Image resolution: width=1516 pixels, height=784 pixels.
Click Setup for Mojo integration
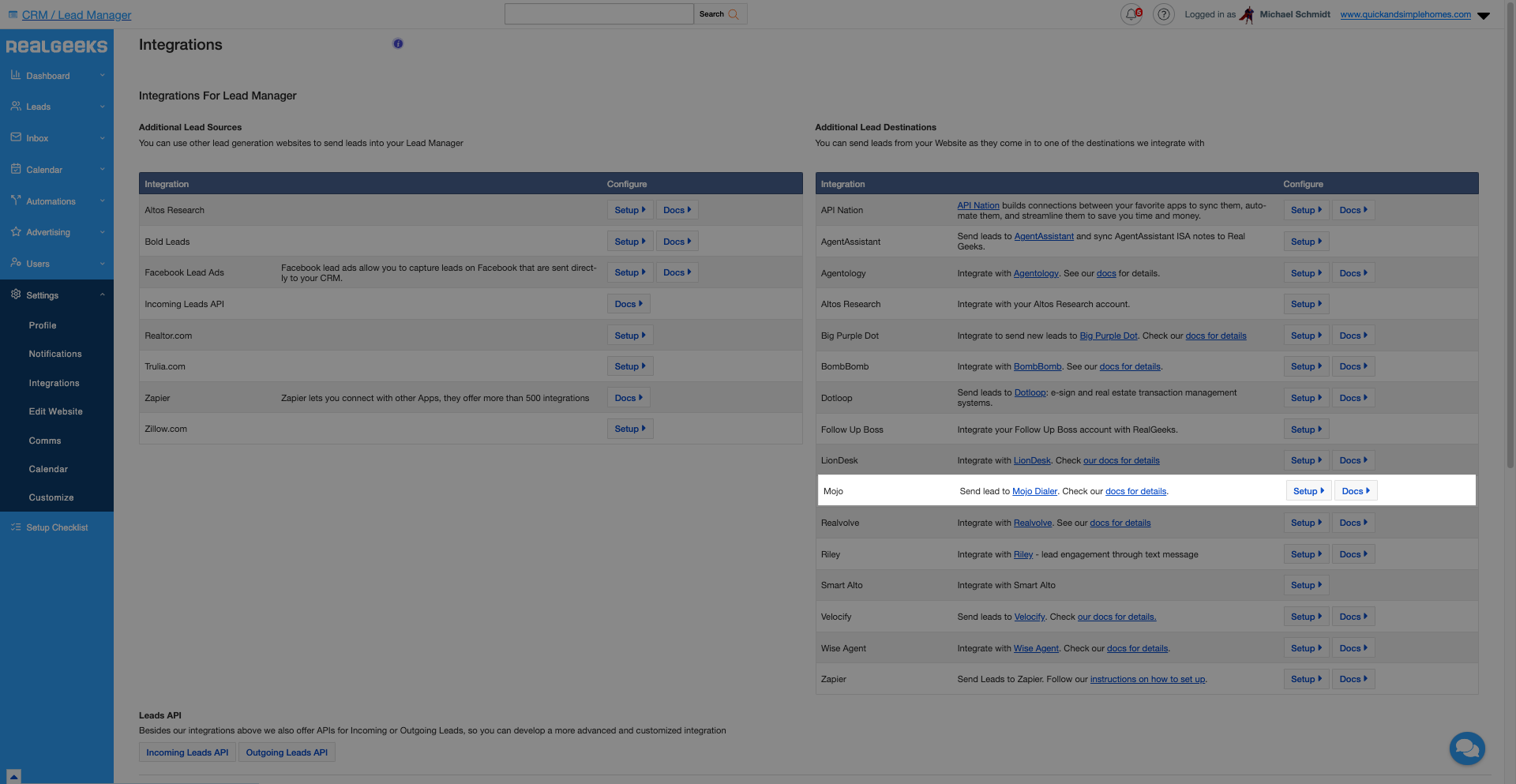(1308, 491)
